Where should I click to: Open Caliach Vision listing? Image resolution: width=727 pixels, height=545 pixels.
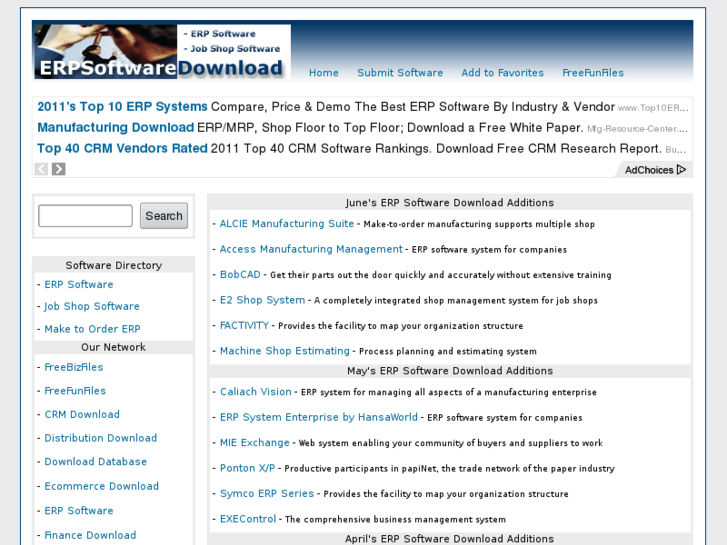255,392
